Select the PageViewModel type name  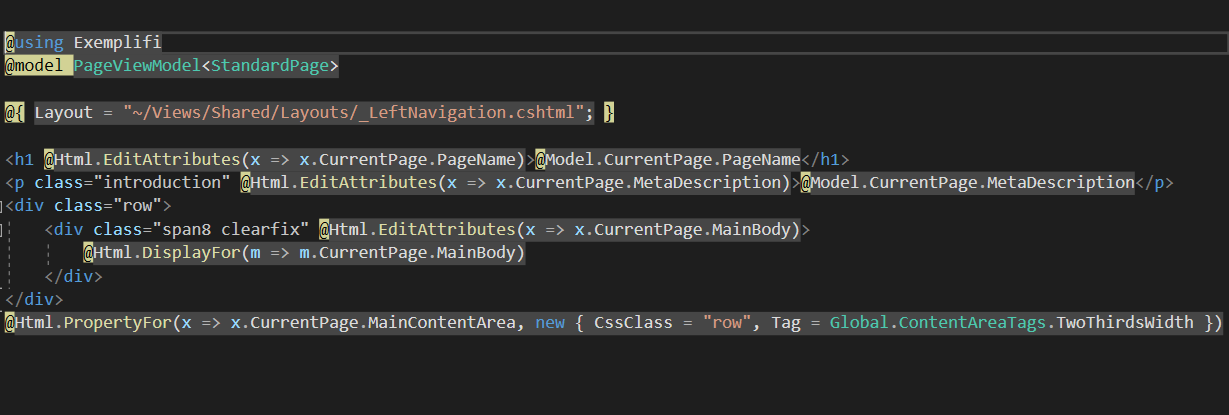(138, 66)
